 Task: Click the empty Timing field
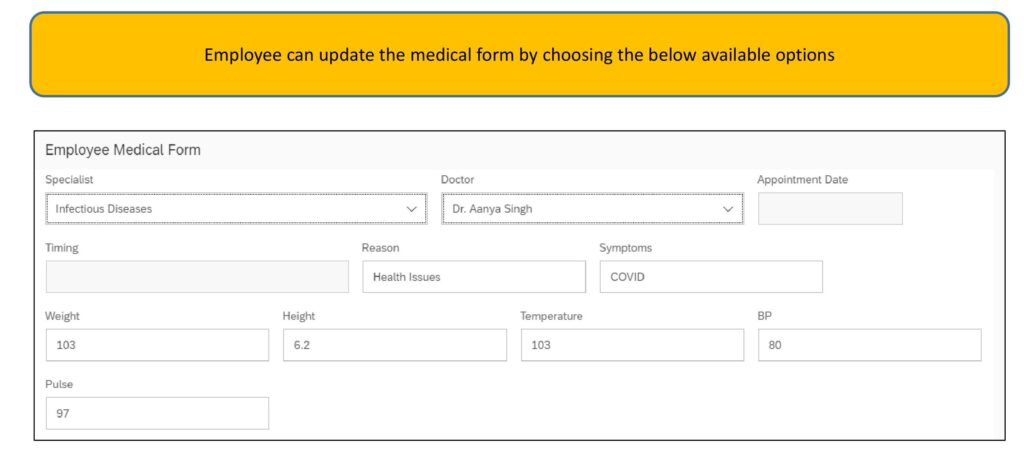click(x=197, y=277)
